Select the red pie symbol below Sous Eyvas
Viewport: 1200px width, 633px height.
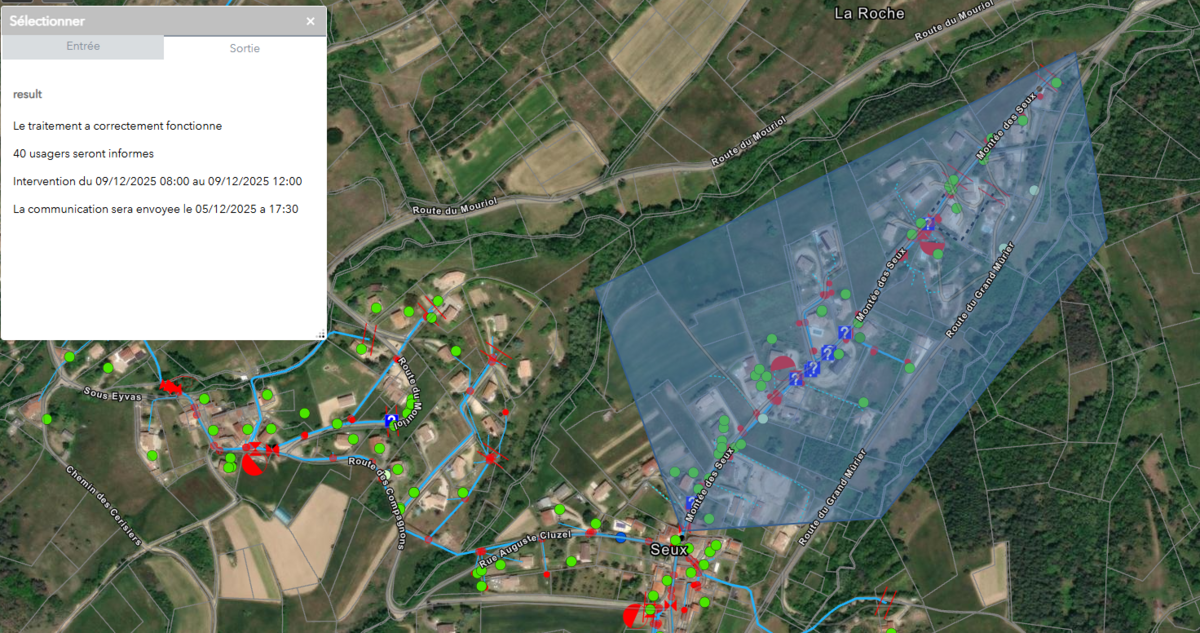point(253,463)
